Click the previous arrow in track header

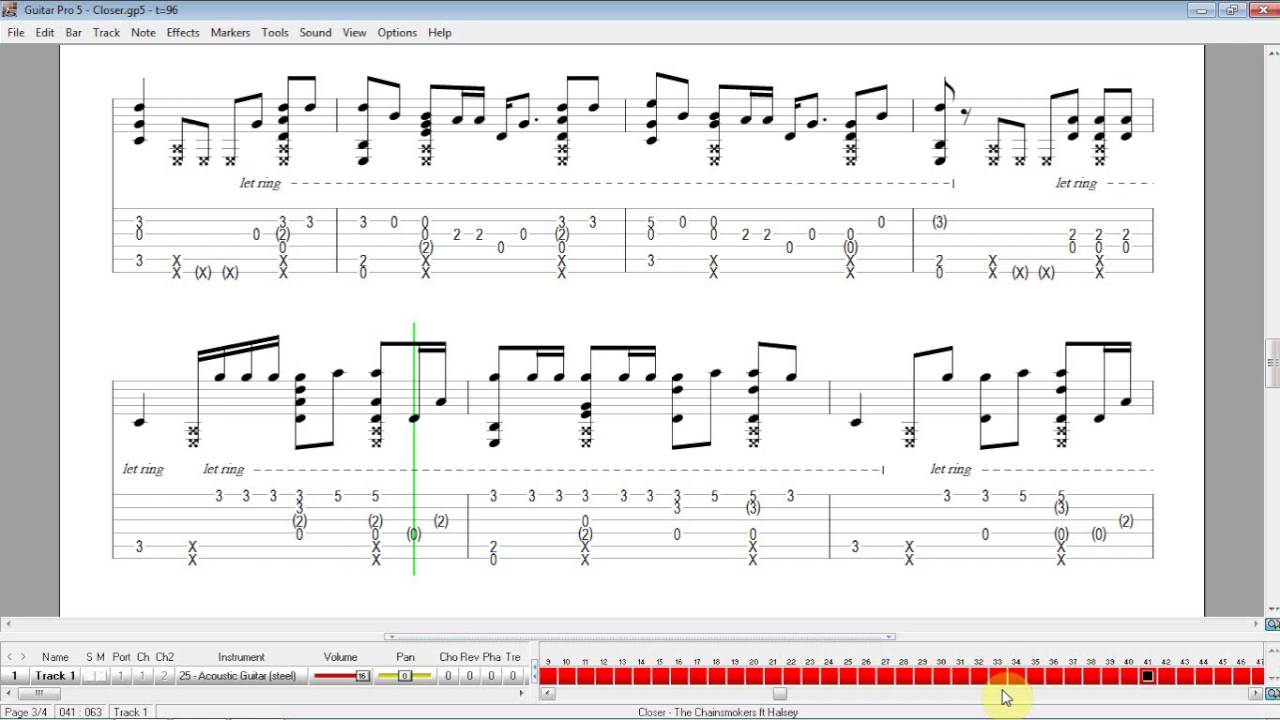pyautogui.click(x=10, y=657)
